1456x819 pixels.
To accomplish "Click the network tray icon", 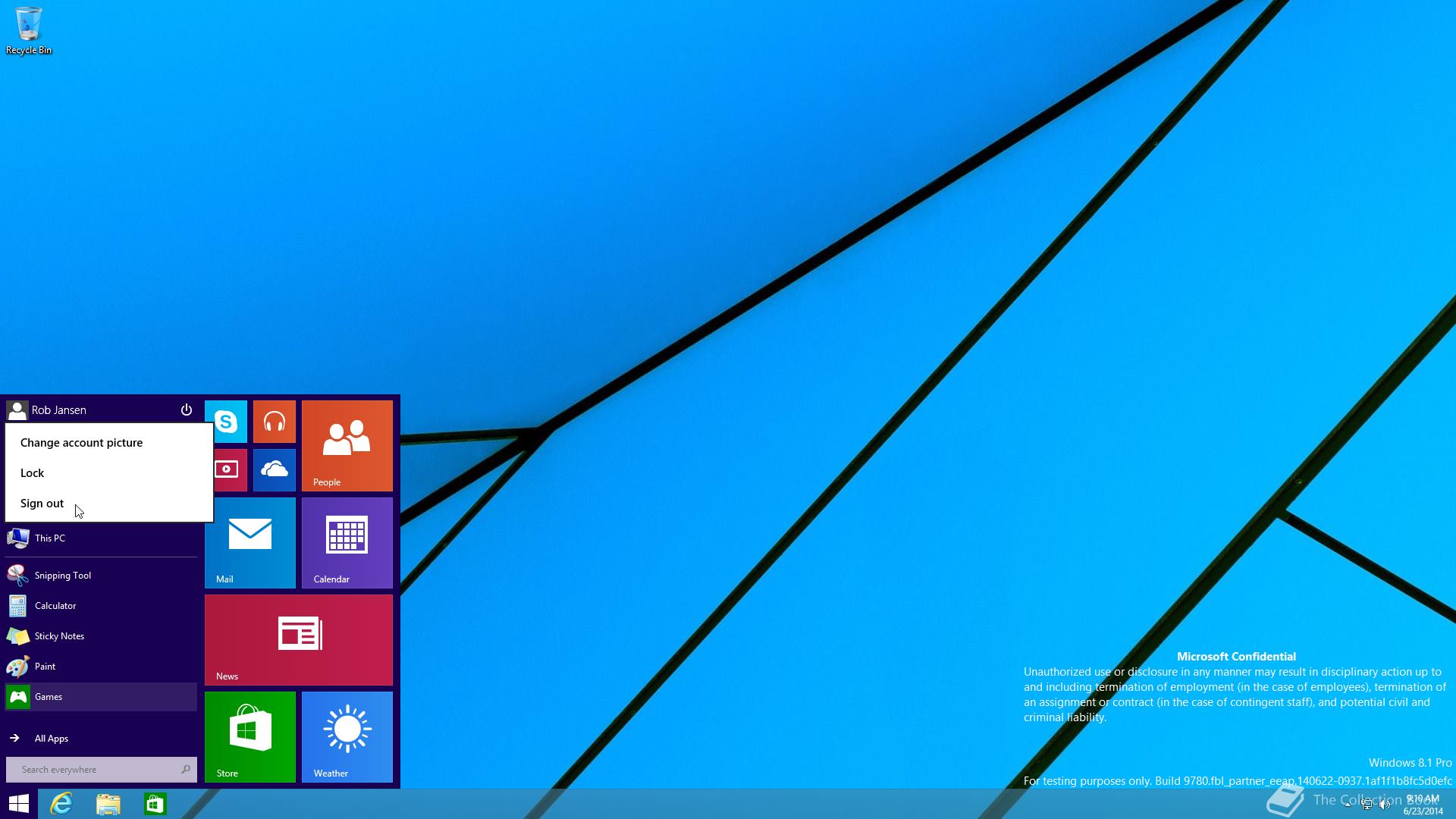I will [x=1367, y=805].
